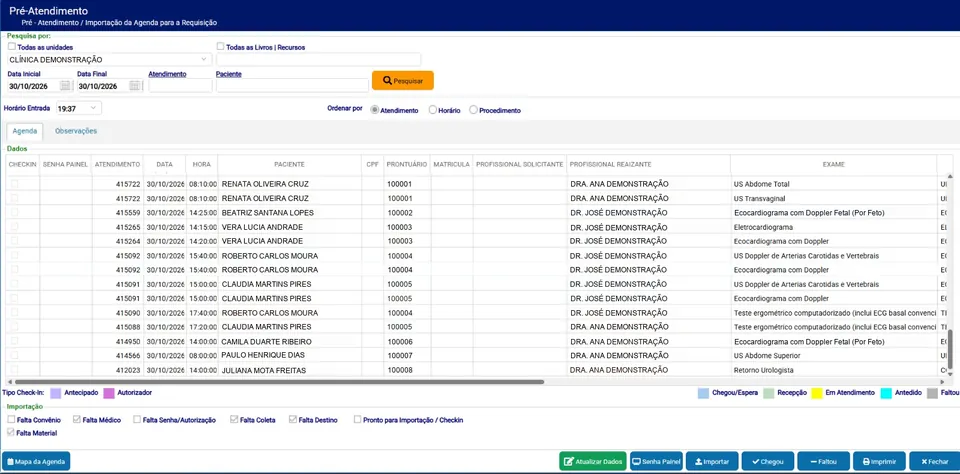Click the EXAME column header
The height and width of the screenshot is (474, 960).
click(x=833, y=164)
